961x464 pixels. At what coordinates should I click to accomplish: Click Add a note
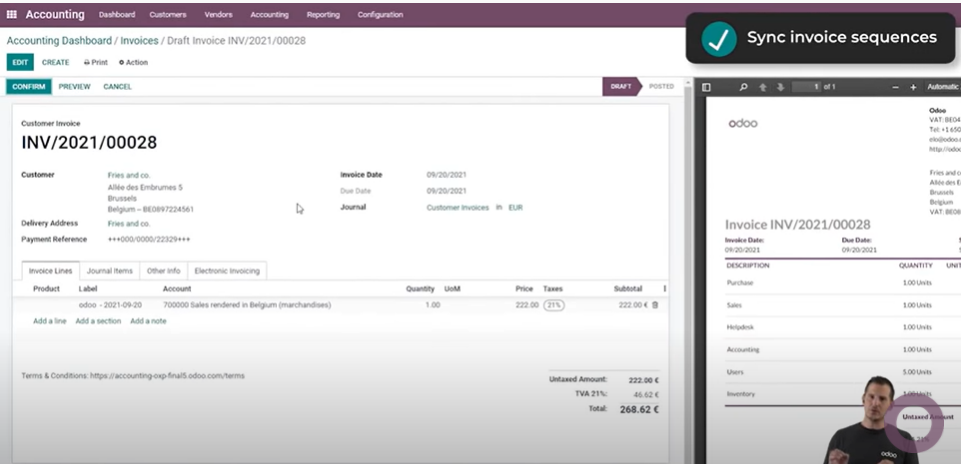coord(148,321)
